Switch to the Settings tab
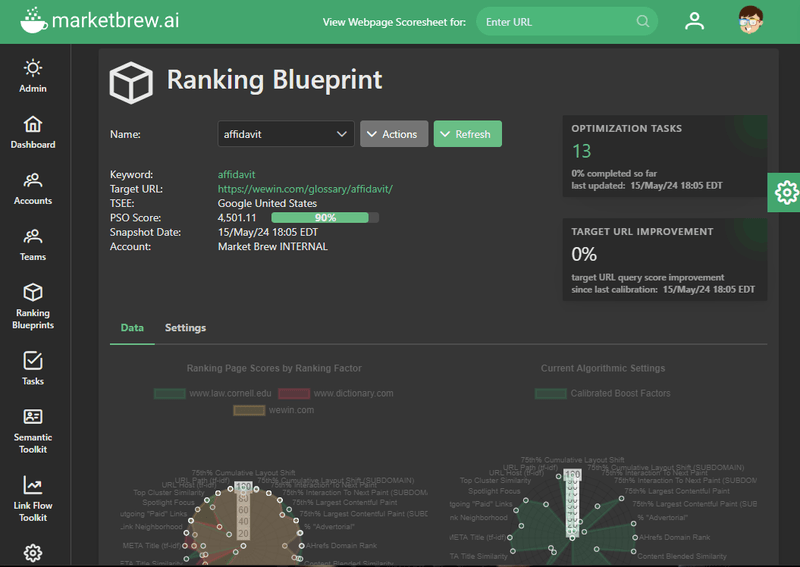Viewport: 800px width, 567px height. coord(185,328)
